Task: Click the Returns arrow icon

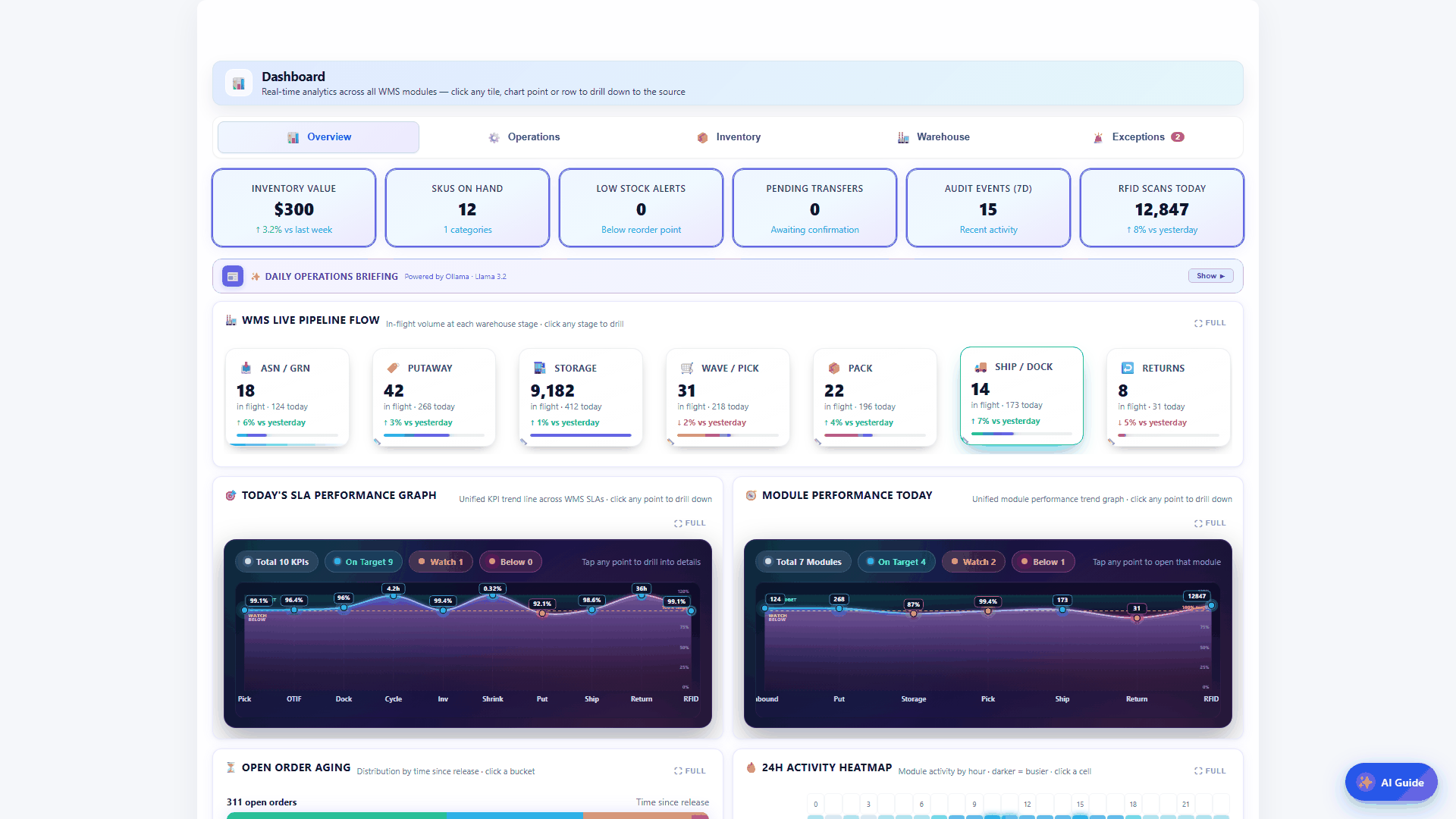Action: 1128,368
